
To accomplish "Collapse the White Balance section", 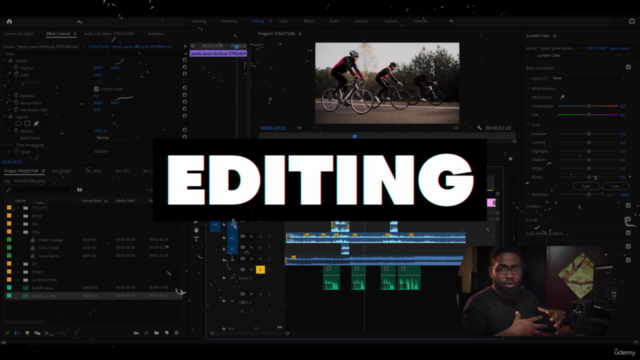I will (x=528, y=88).
